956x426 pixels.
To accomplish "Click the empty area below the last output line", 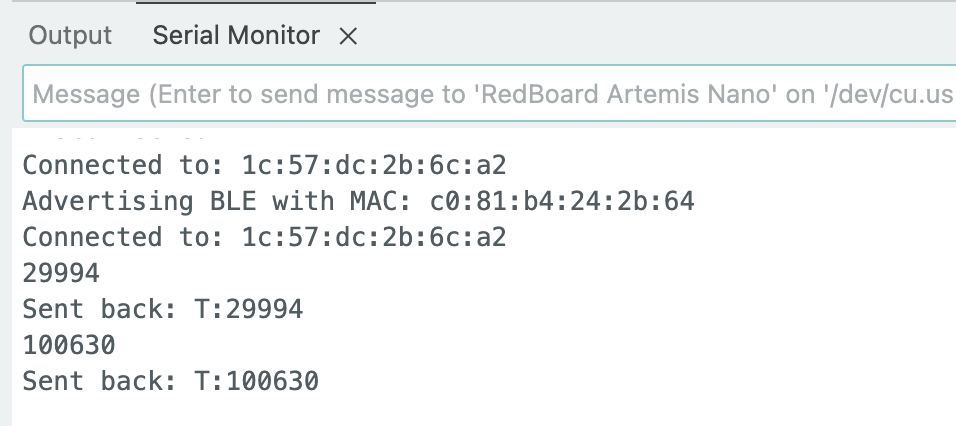I will tap(480, 410).
